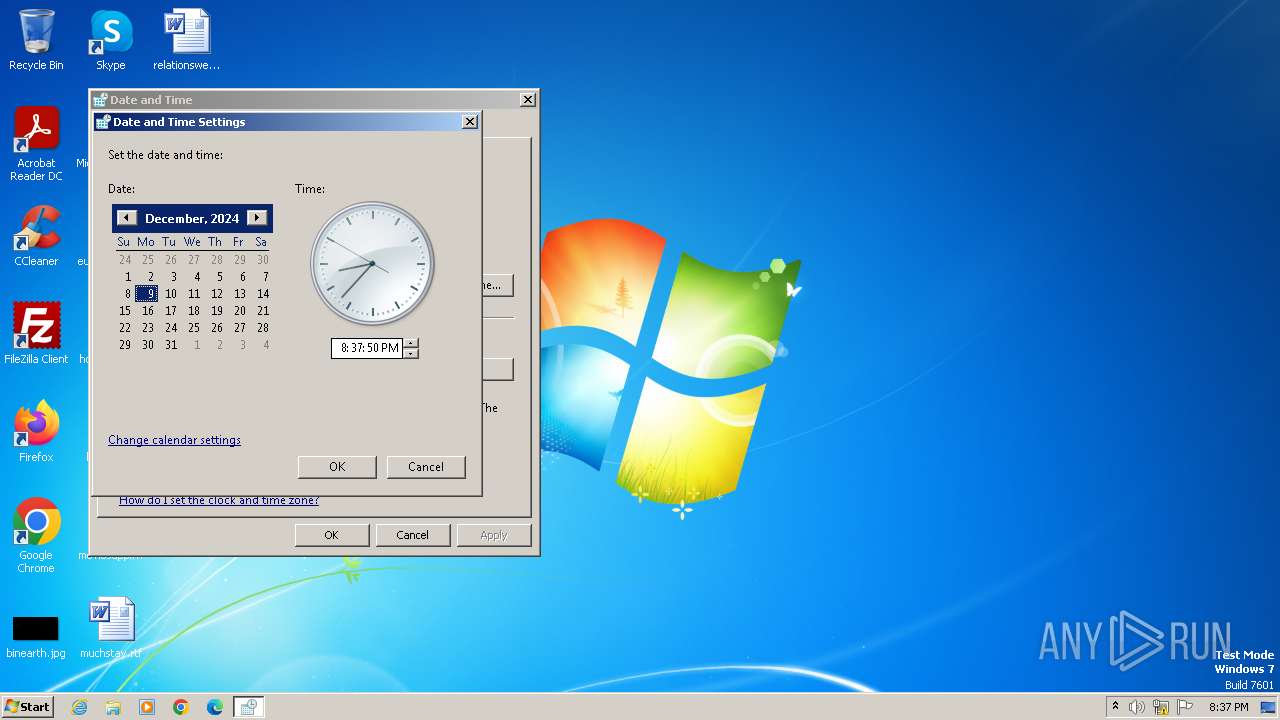Close Date and Time Settings dialog
Image resolution: width=1280 pixels, height=720 pixels.
[470, 122]
